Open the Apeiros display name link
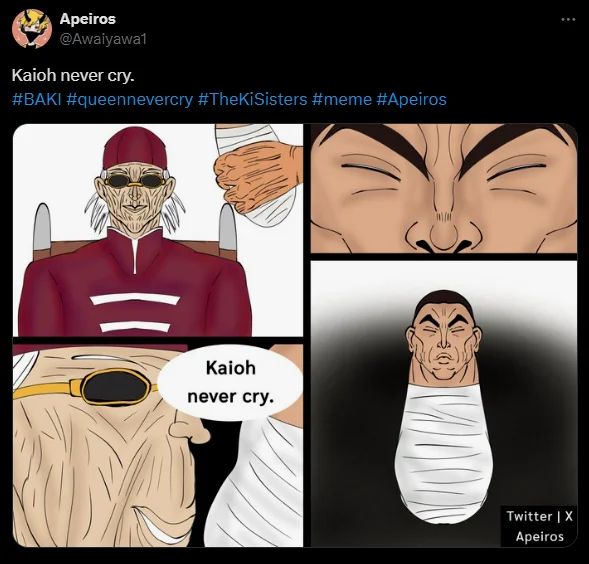This screenshot has width=589, height=564. [x=88, y=19]
